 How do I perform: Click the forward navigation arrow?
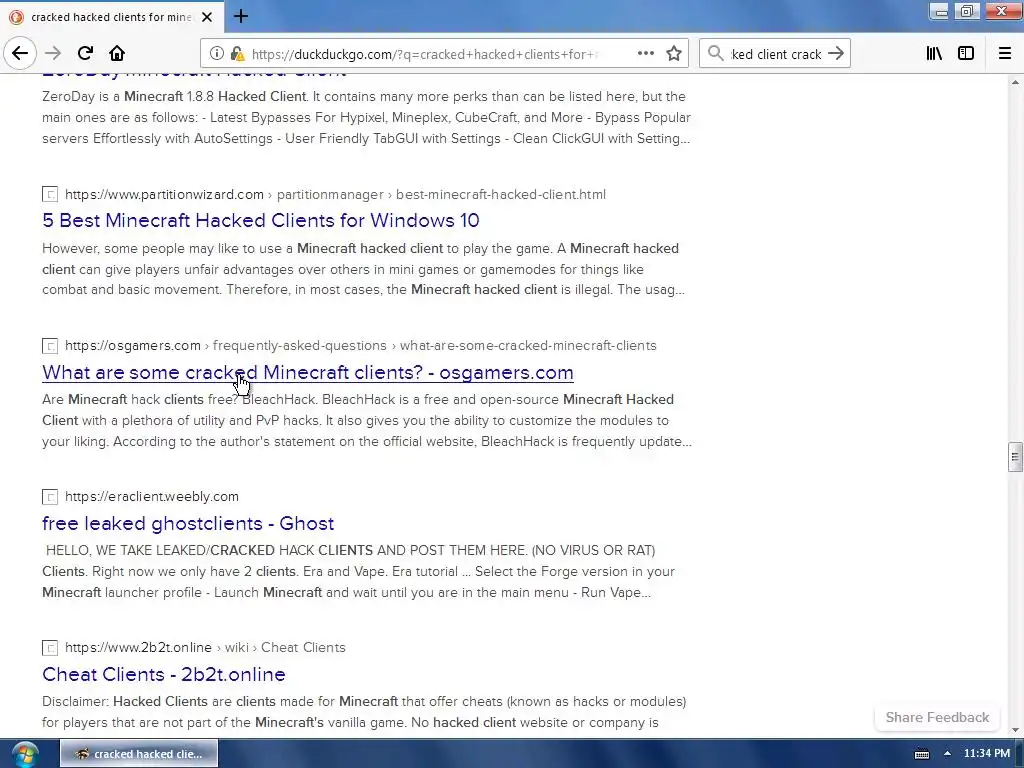[53, 54]
